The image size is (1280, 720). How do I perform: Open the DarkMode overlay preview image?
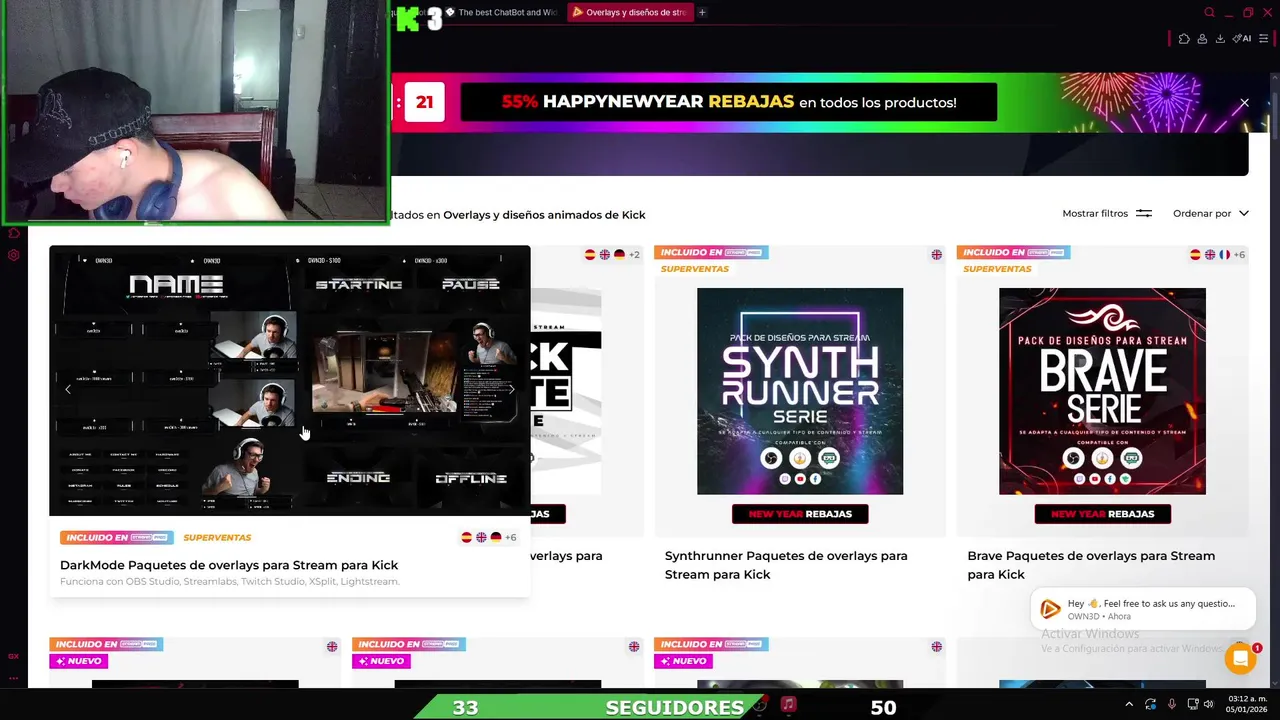coord(290,380)
